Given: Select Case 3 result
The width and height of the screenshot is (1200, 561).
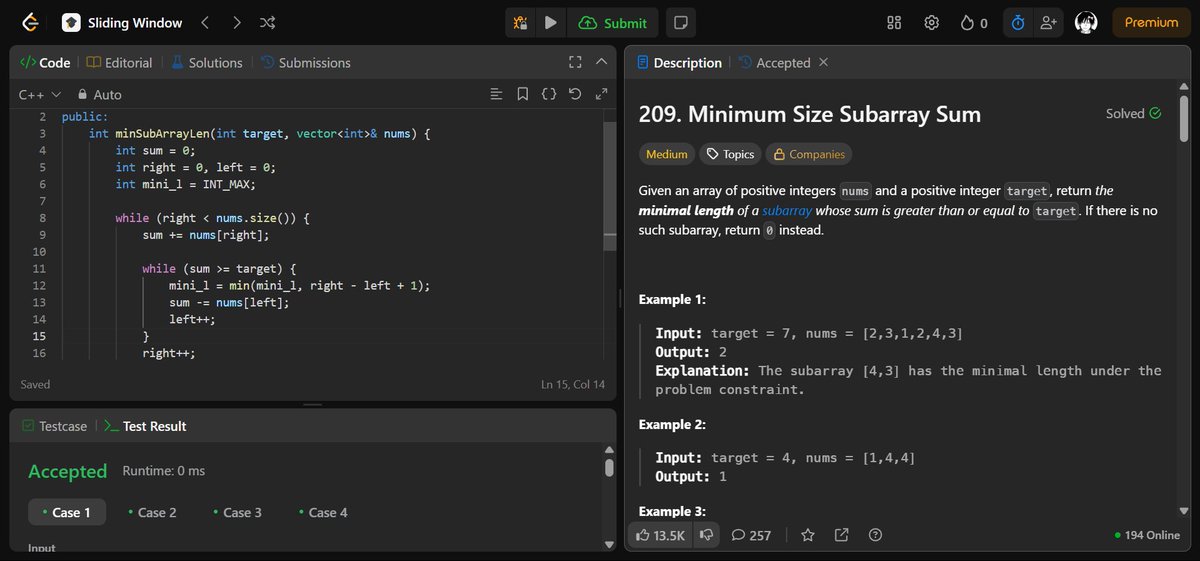Looking at the screenshot, I should point(237,512).
